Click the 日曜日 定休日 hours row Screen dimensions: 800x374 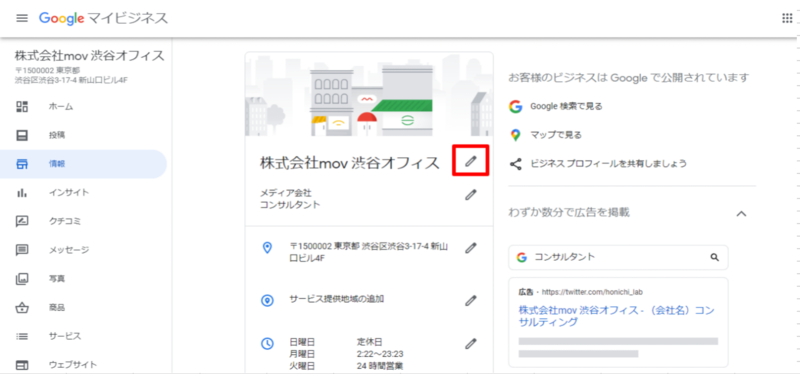click(336, 342)
